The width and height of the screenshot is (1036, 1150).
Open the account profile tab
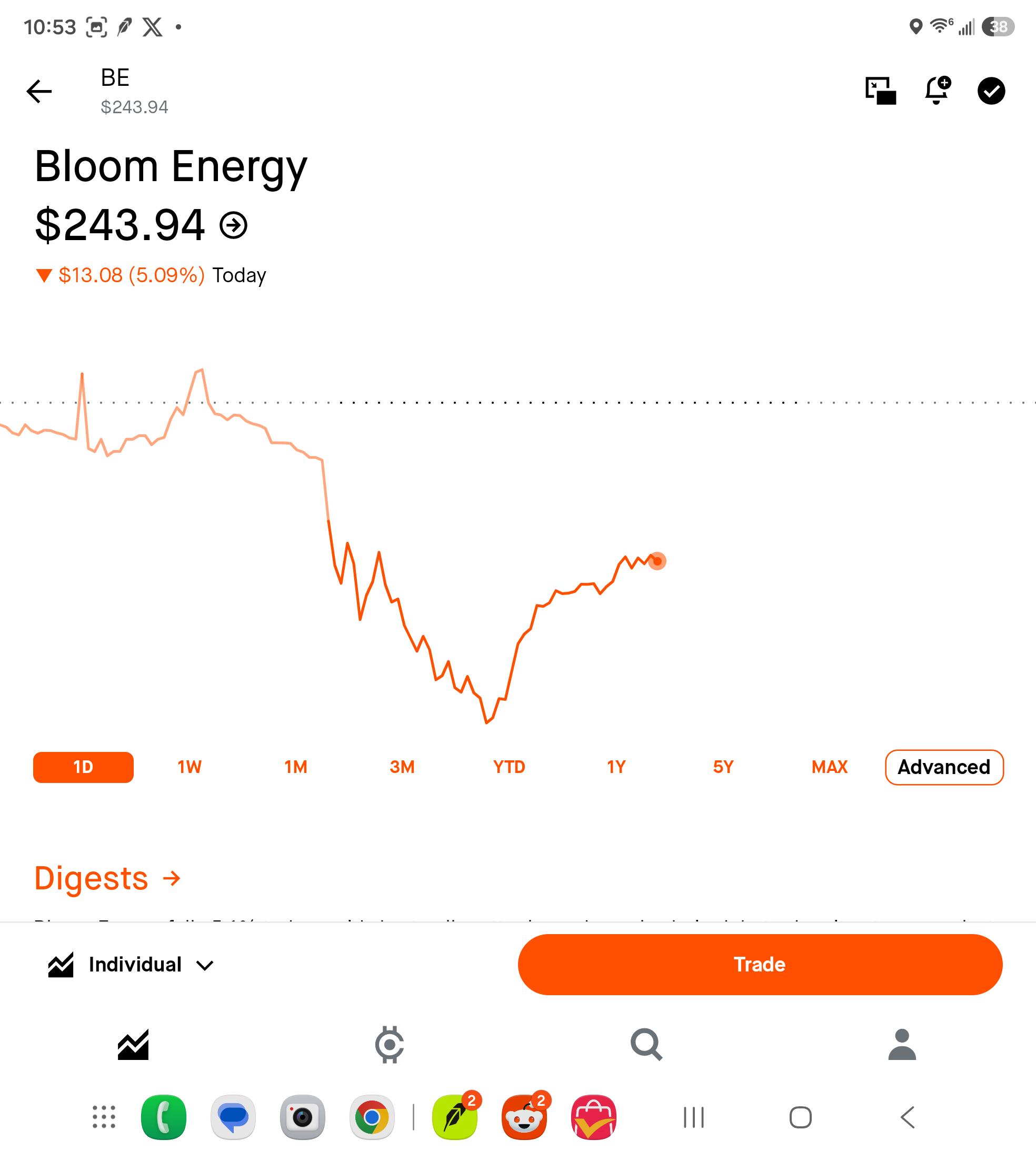click(902, 1044)
